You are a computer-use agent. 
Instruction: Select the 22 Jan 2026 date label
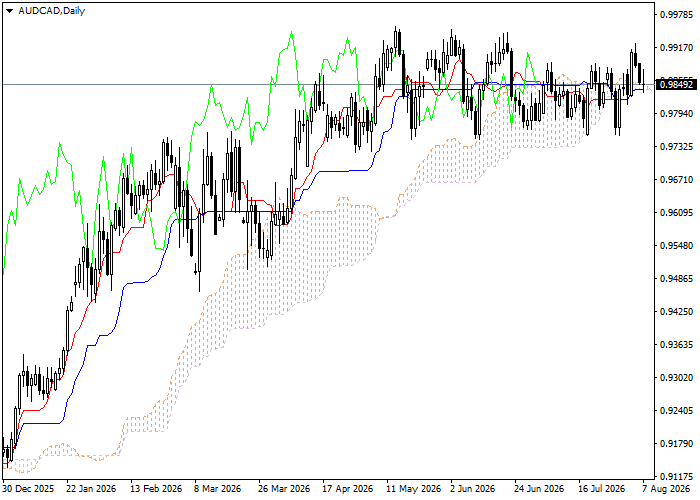92,489
